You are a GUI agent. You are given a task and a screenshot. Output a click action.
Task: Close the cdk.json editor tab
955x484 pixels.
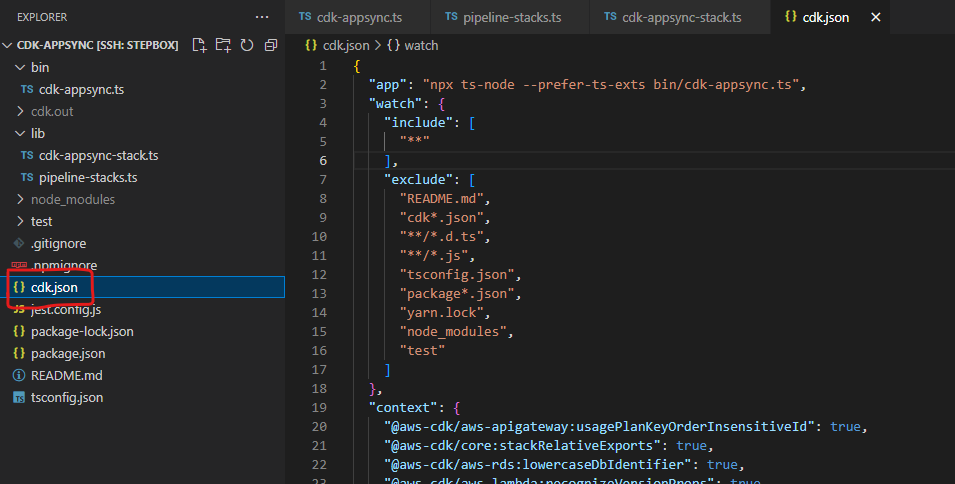coord(876,17)
